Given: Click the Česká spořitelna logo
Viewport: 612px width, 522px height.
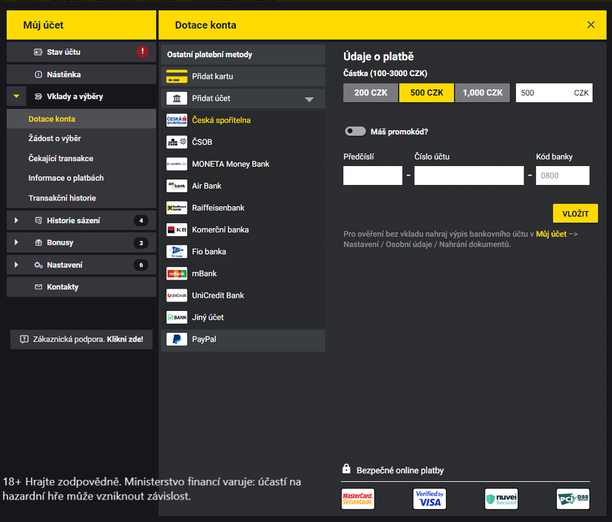Looking at the screenshot, I should tap(176, 120).
